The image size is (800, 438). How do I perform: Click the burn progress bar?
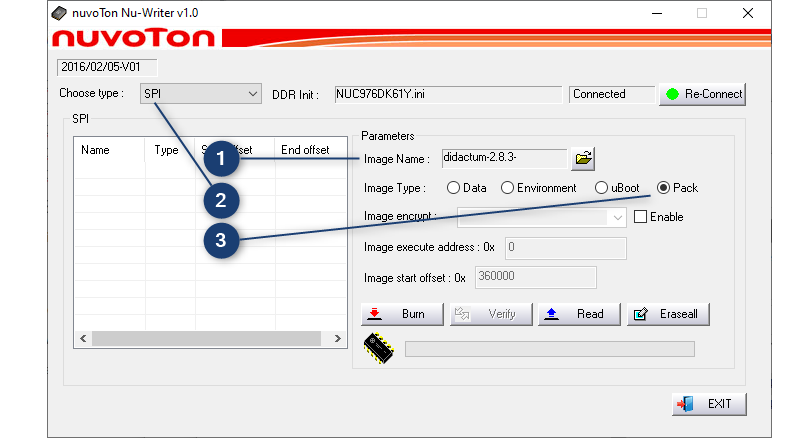click(549, 349)
